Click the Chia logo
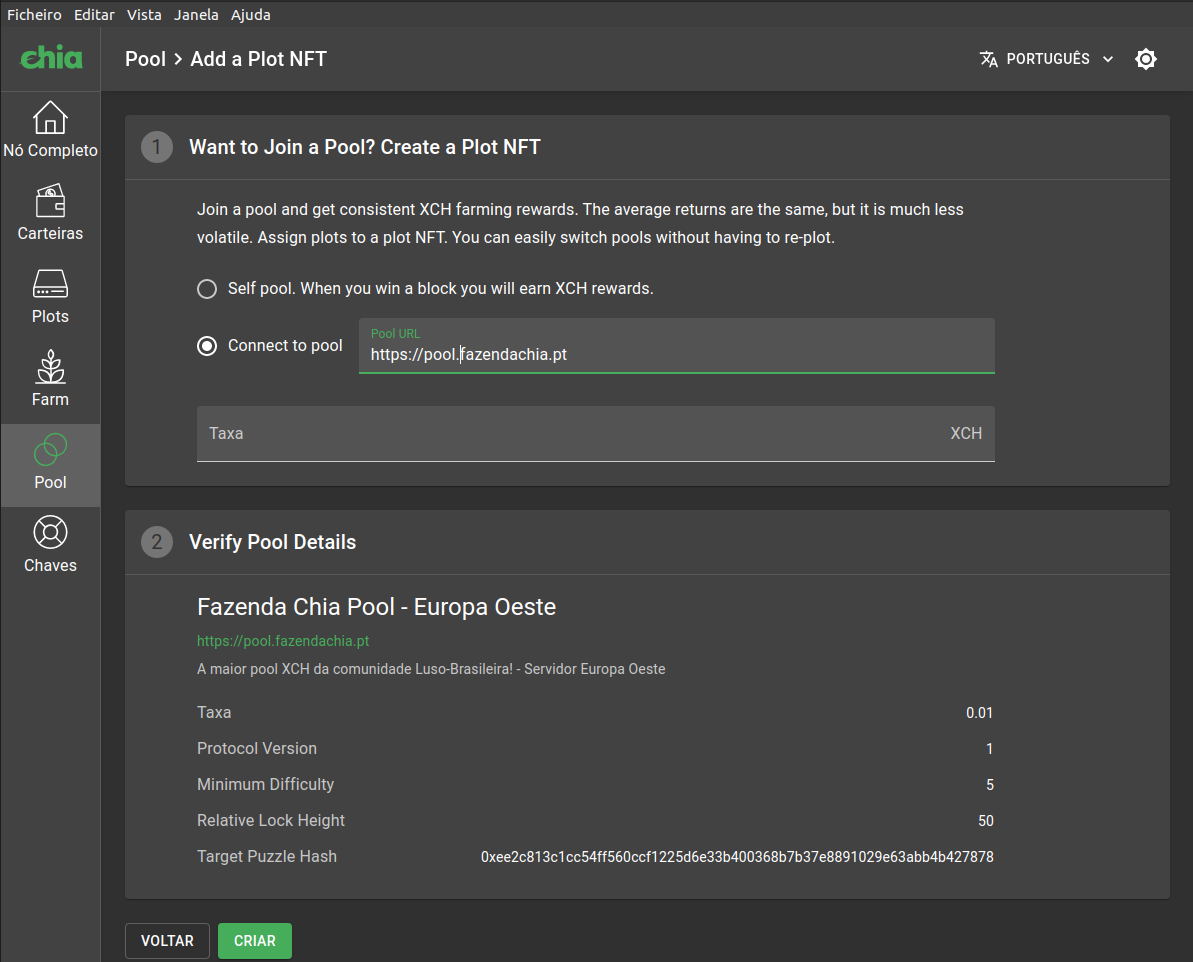1193x962 pixels. click(51, 58)
